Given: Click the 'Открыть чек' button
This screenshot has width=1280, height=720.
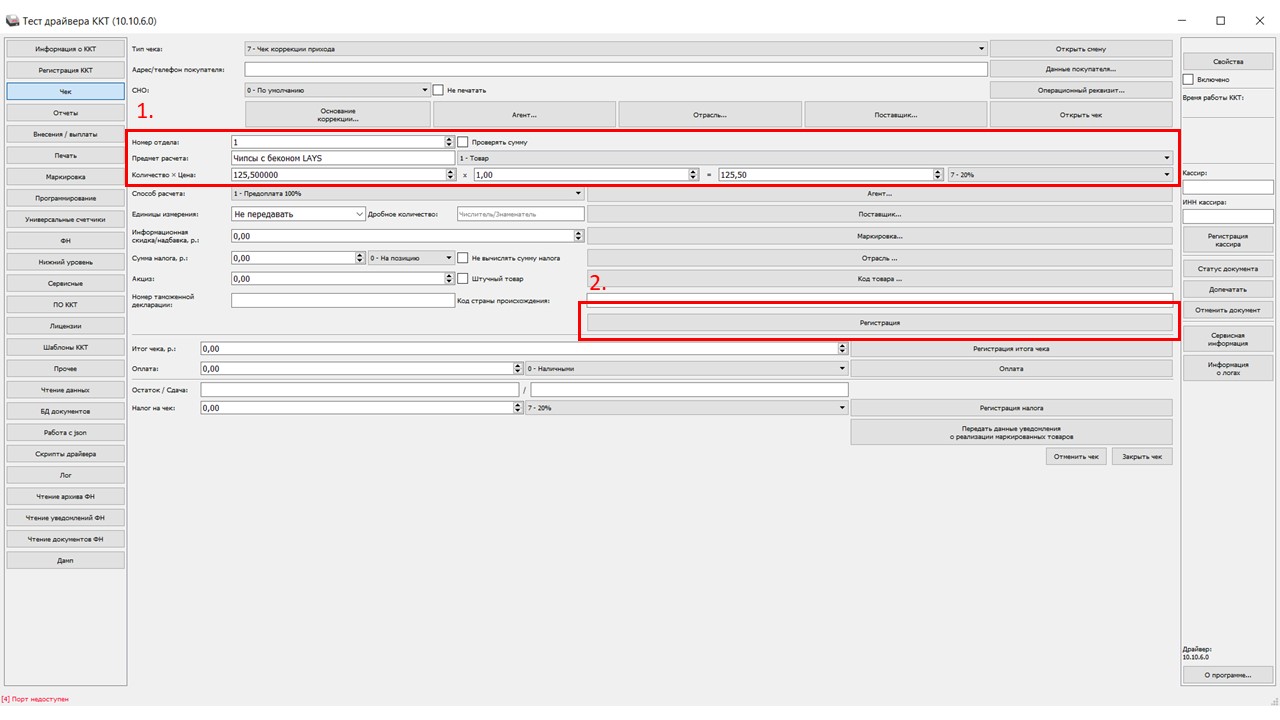Looking at the screenshot, I should click(1080, 115).
